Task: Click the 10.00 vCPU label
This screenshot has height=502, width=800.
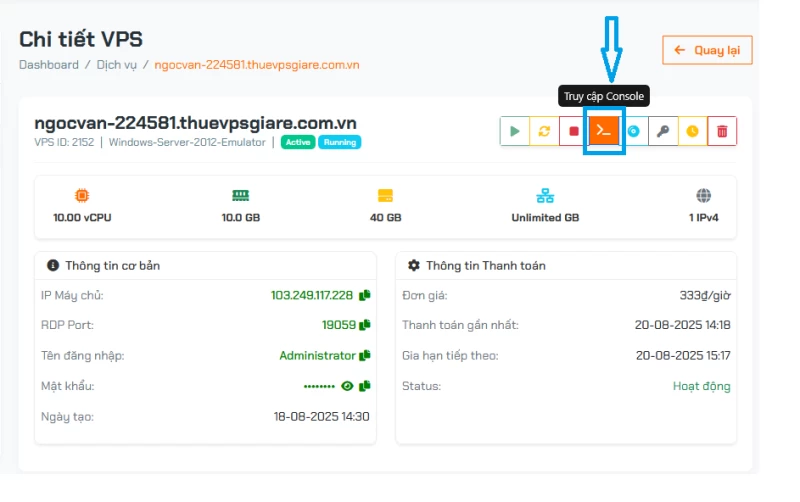Action: (x=82, y=217)
